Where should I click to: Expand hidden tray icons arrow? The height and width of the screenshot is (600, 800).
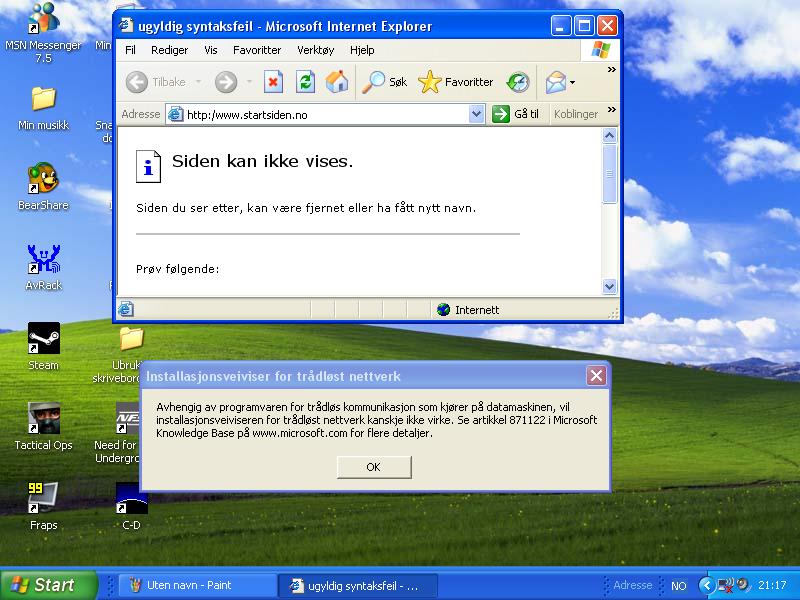(706, 585)
